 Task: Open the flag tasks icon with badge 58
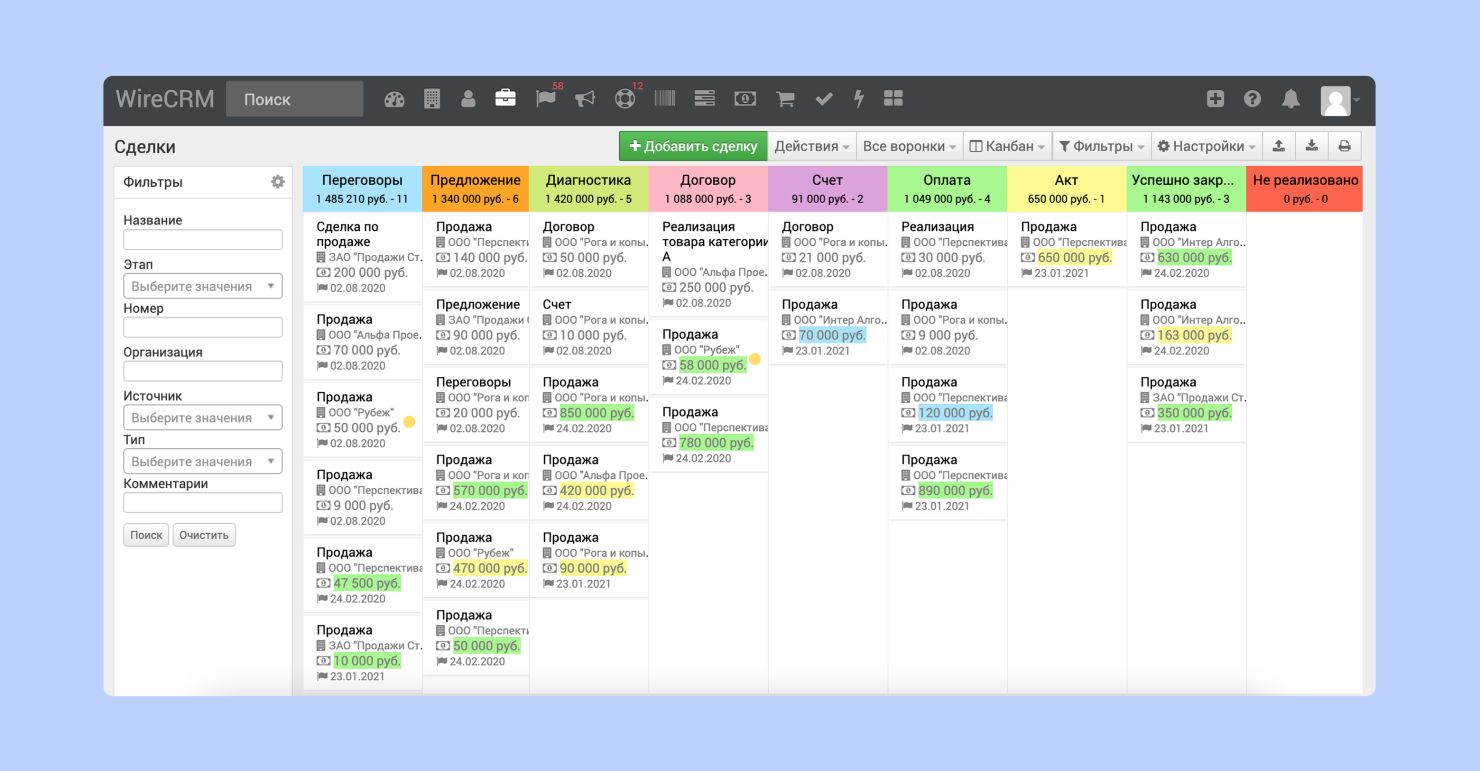[x=546, y=99]
